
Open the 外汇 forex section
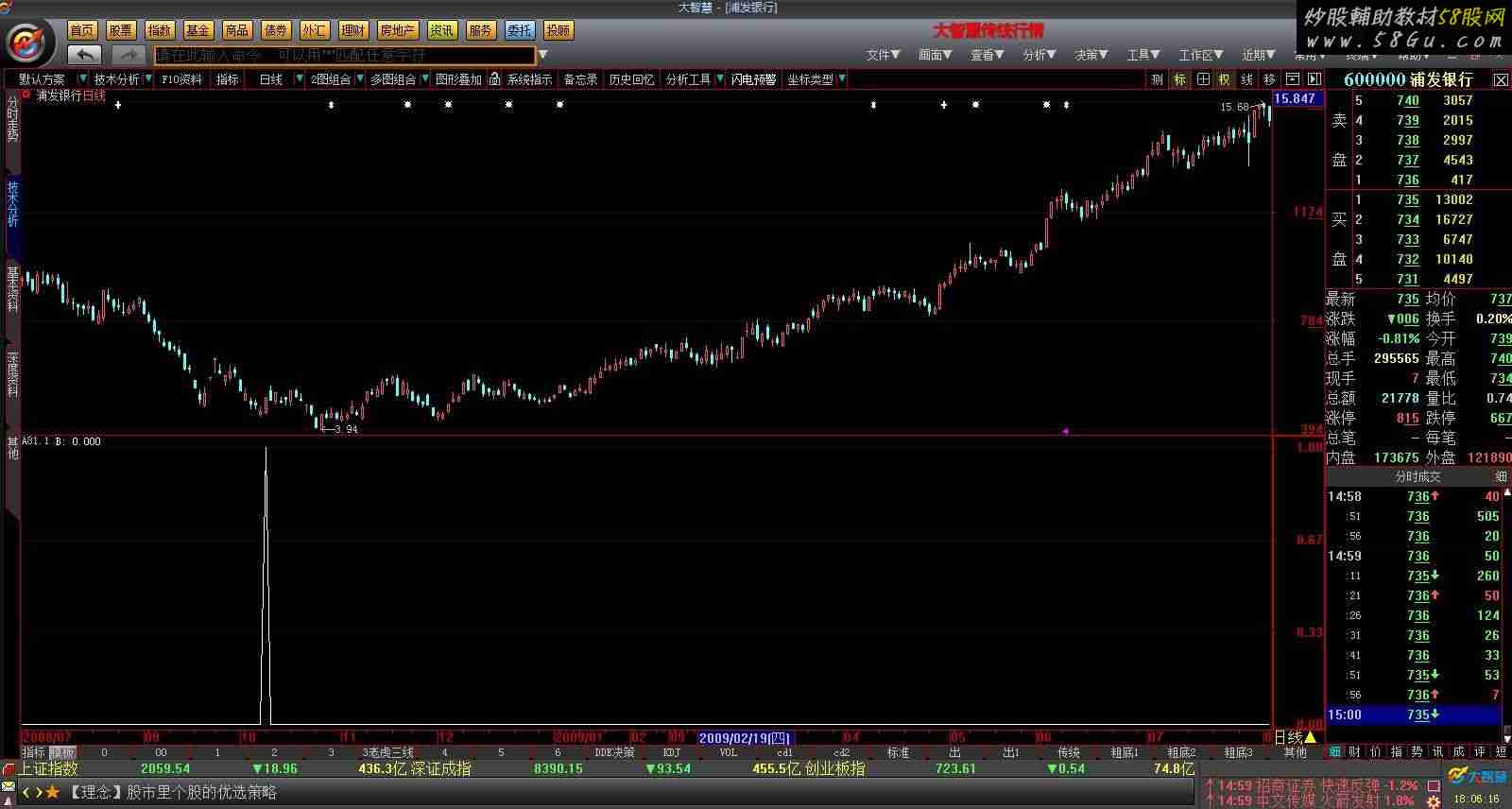tap(315, 30)
